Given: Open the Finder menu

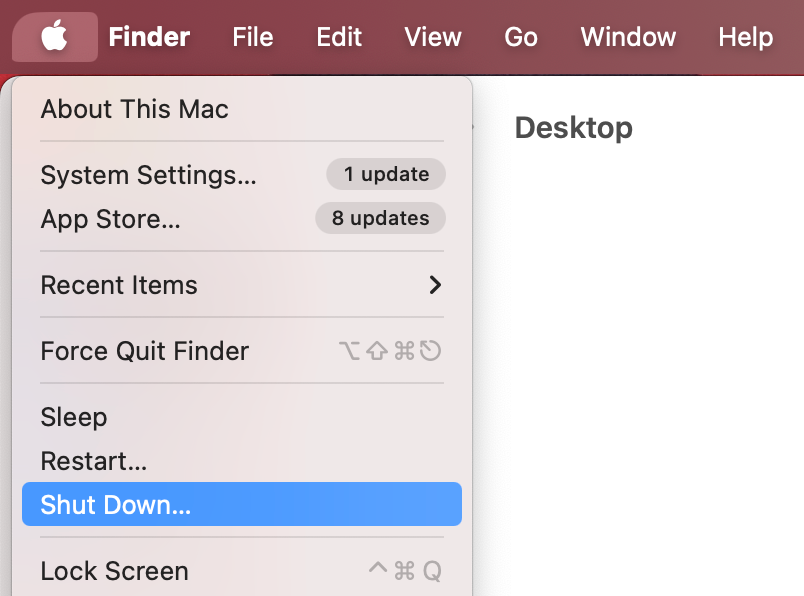Looking at the screenshot, I should pos(148,37).
